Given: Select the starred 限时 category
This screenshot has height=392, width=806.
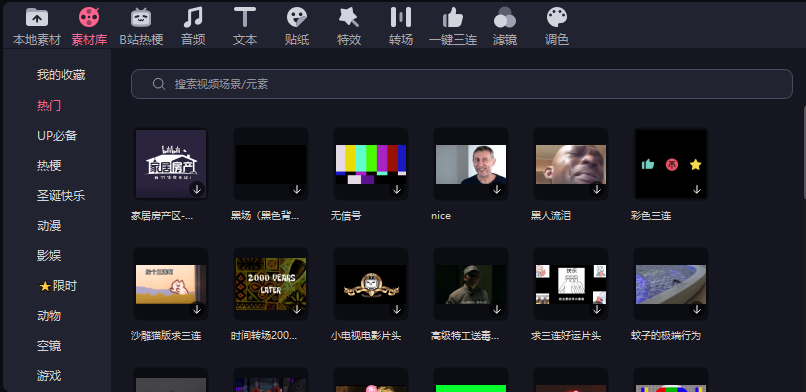Looking at the screenshot, I should (58, 286).
